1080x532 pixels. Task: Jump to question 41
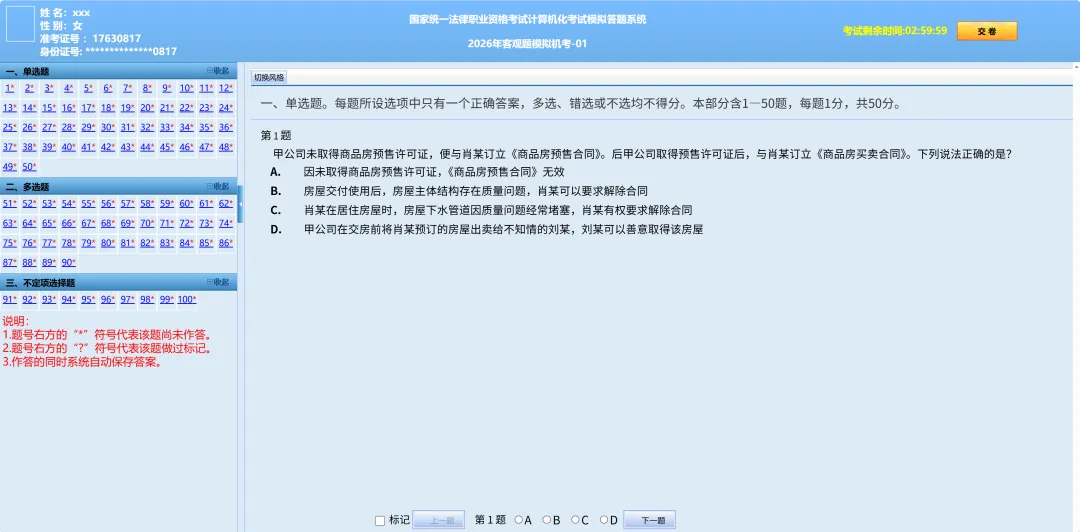pyautogui.click(x=88, y=147)
